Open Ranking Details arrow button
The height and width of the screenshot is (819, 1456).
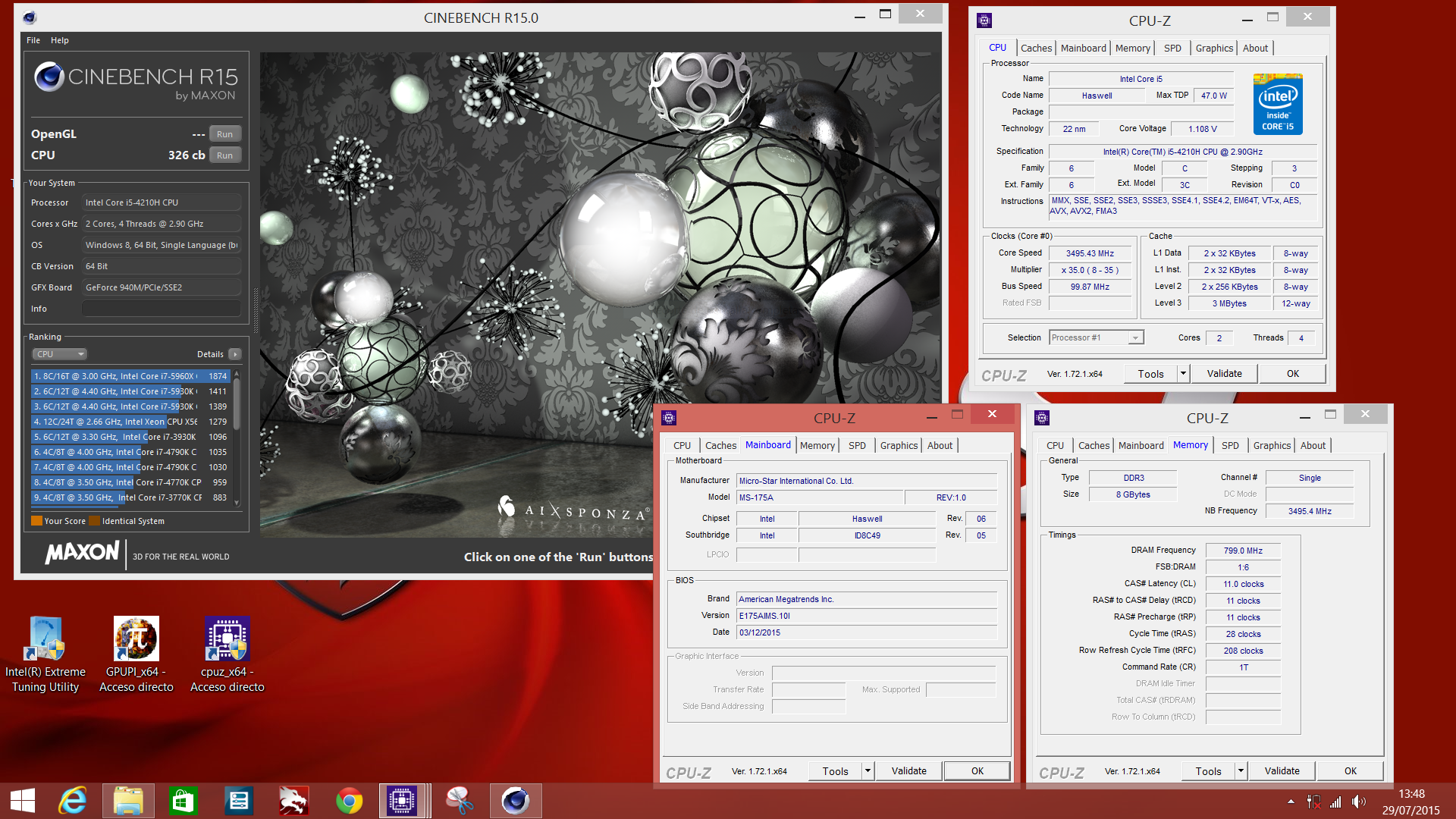click(x=235, y=354)
